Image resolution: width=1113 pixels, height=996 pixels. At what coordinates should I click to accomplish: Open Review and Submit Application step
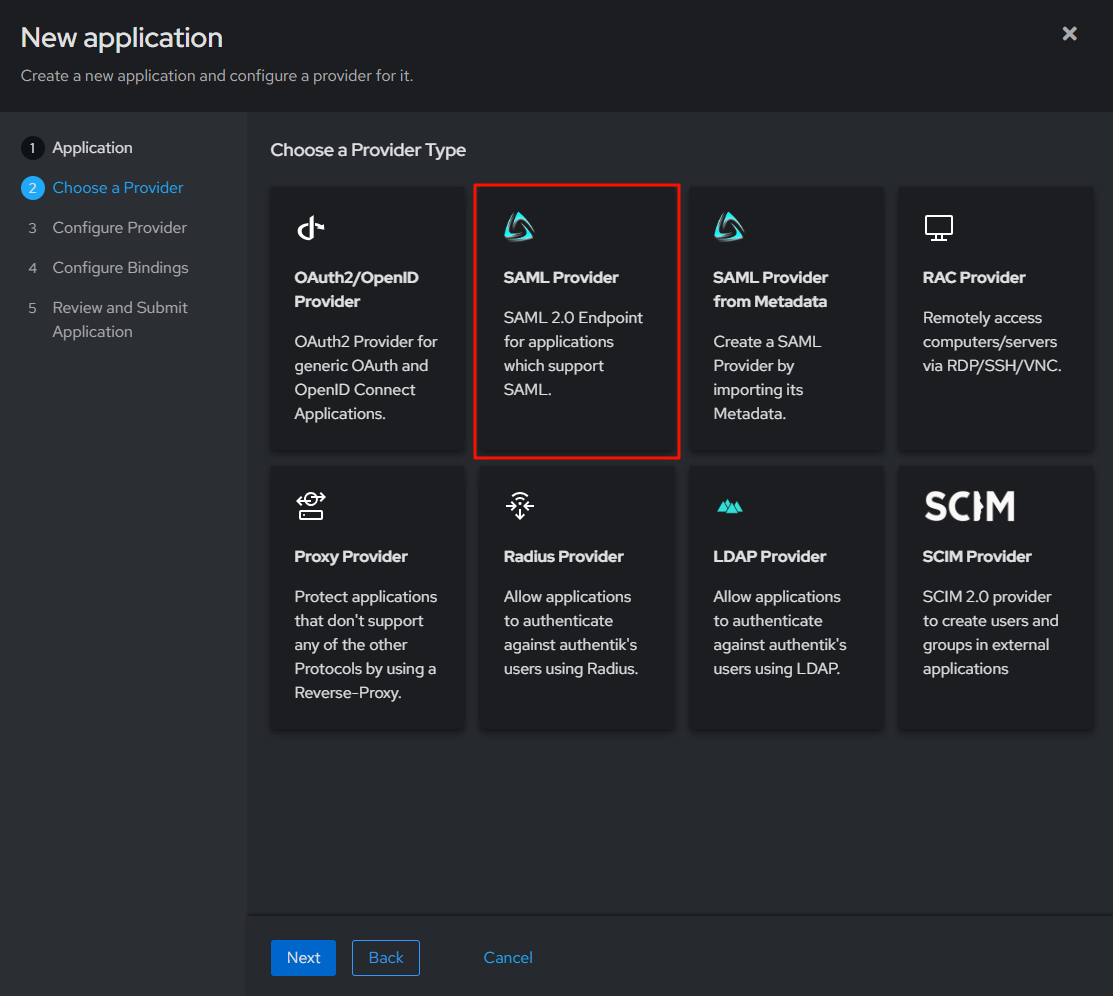[x=120, y=319]
